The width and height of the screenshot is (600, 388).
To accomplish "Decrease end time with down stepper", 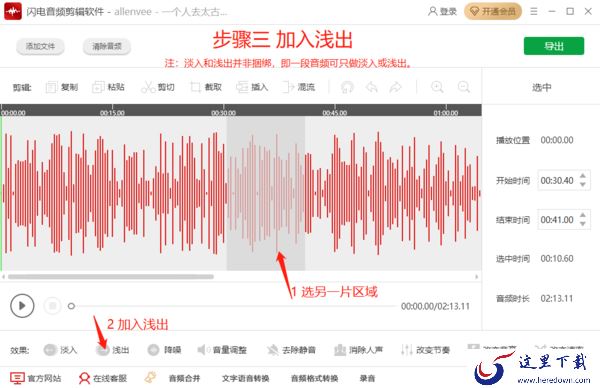I will [x=582, y=224].
